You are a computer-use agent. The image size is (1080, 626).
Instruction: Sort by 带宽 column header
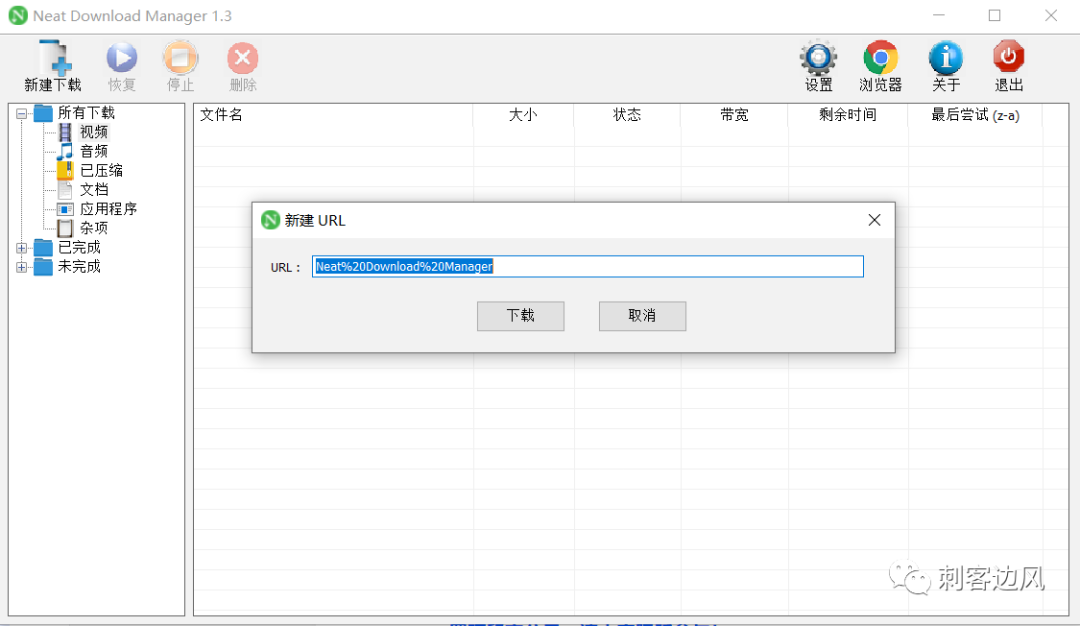pyautogui.click(x=734, y=115)
